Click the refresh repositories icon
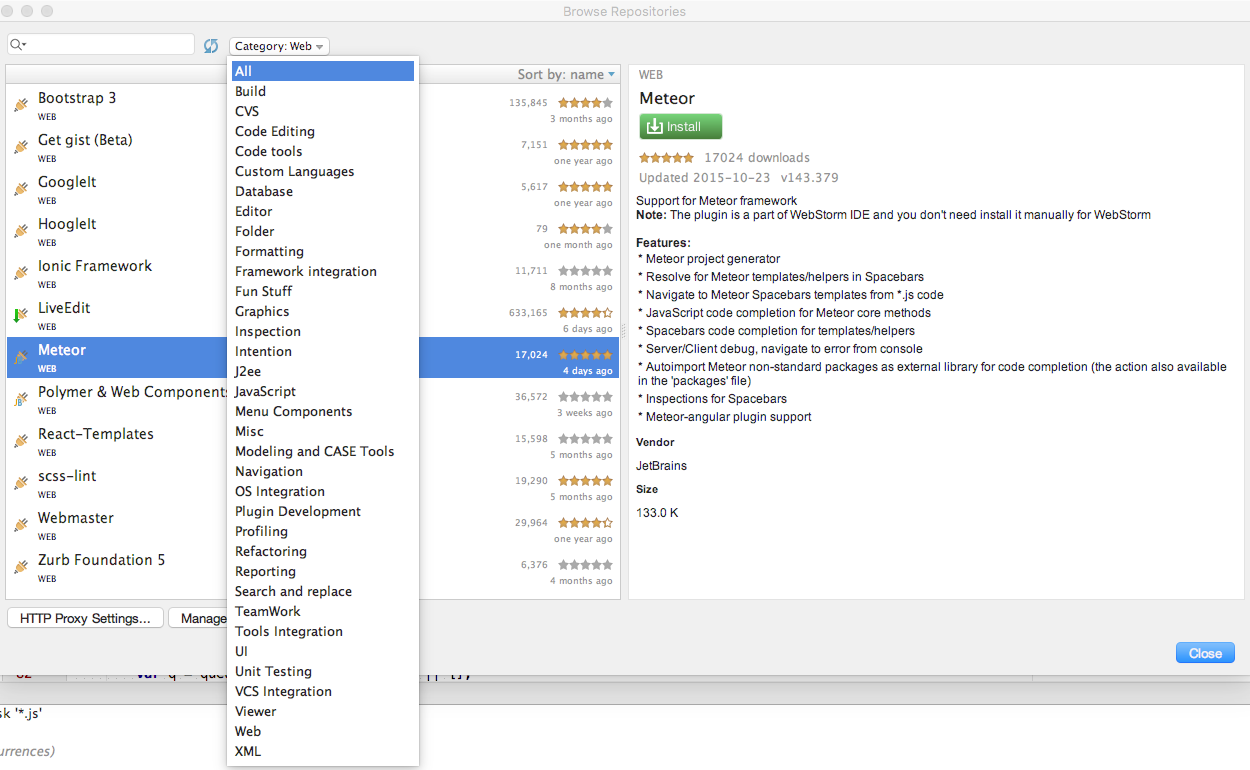Screen dimensions: 1250x770 point(211,46)
